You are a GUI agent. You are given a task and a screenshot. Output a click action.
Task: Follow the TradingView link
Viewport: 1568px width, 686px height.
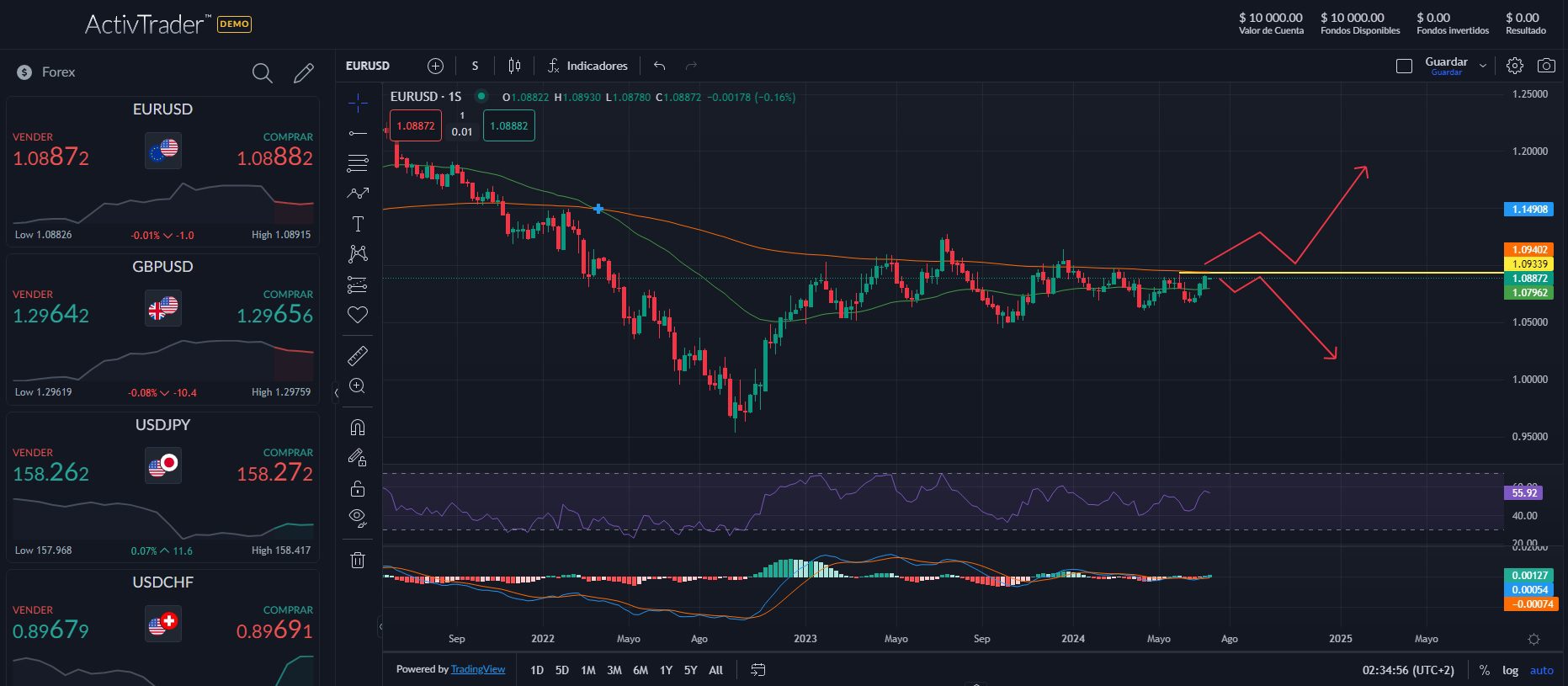(478, 669)
